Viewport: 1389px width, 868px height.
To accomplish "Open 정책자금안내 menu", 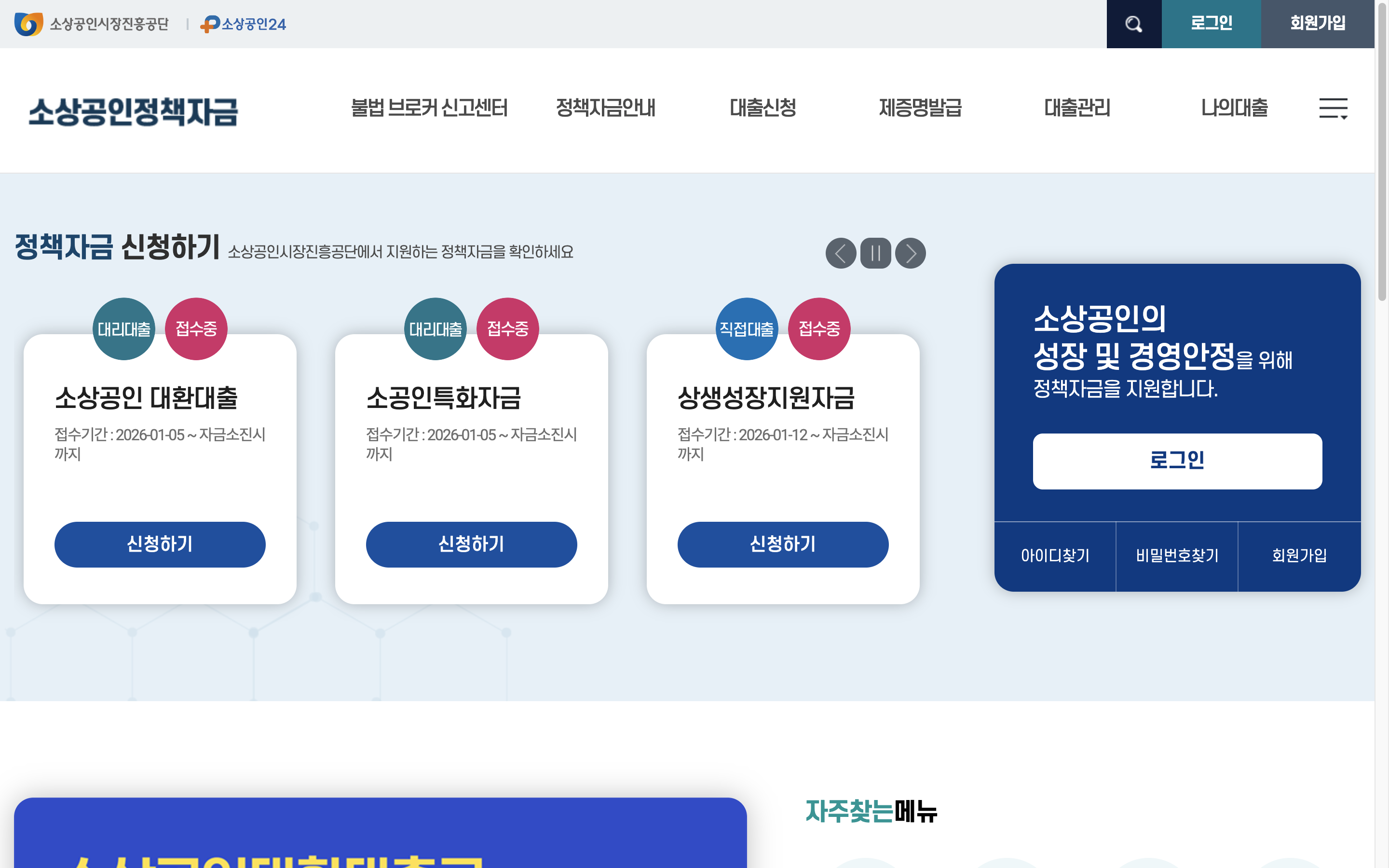I will coord(606,108).
